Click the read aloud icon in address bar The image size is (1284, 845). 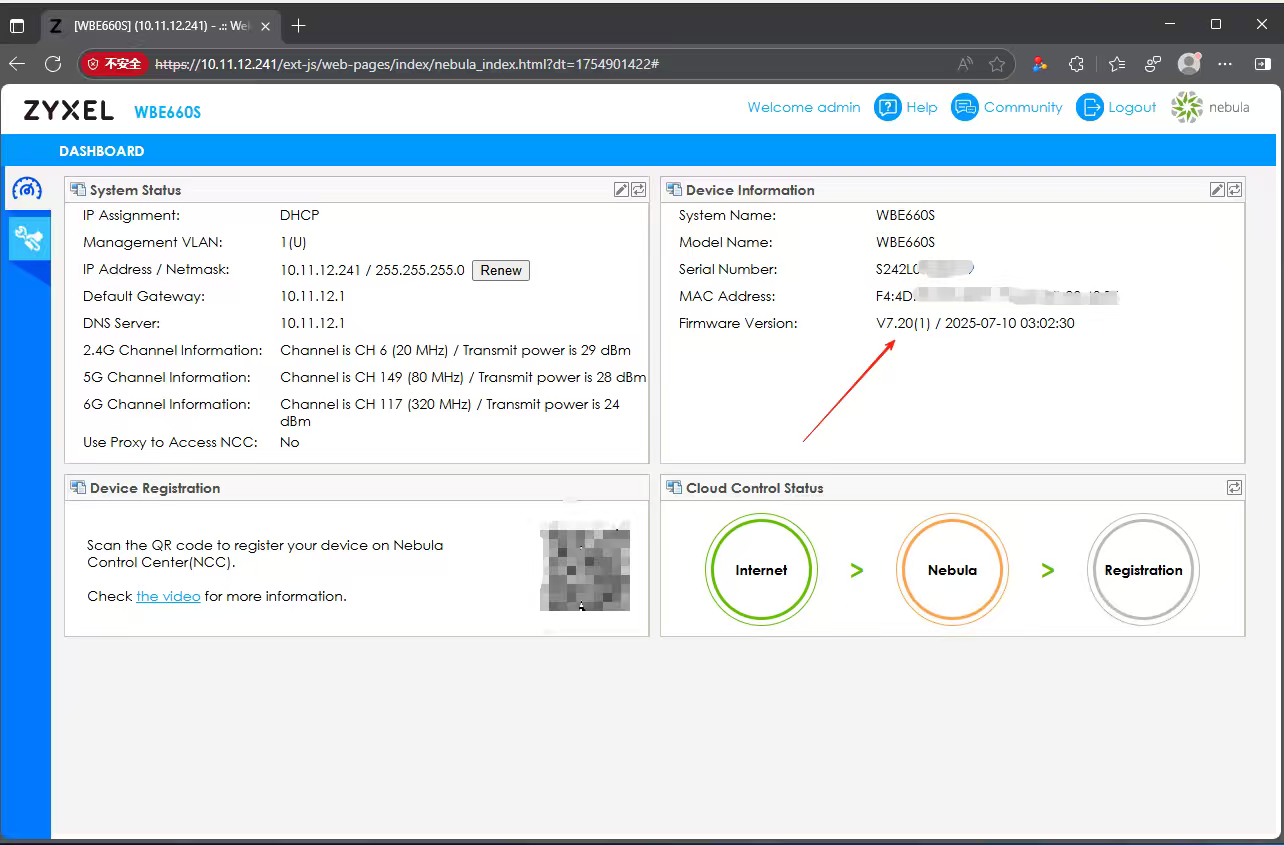click(x=965, y=64)
